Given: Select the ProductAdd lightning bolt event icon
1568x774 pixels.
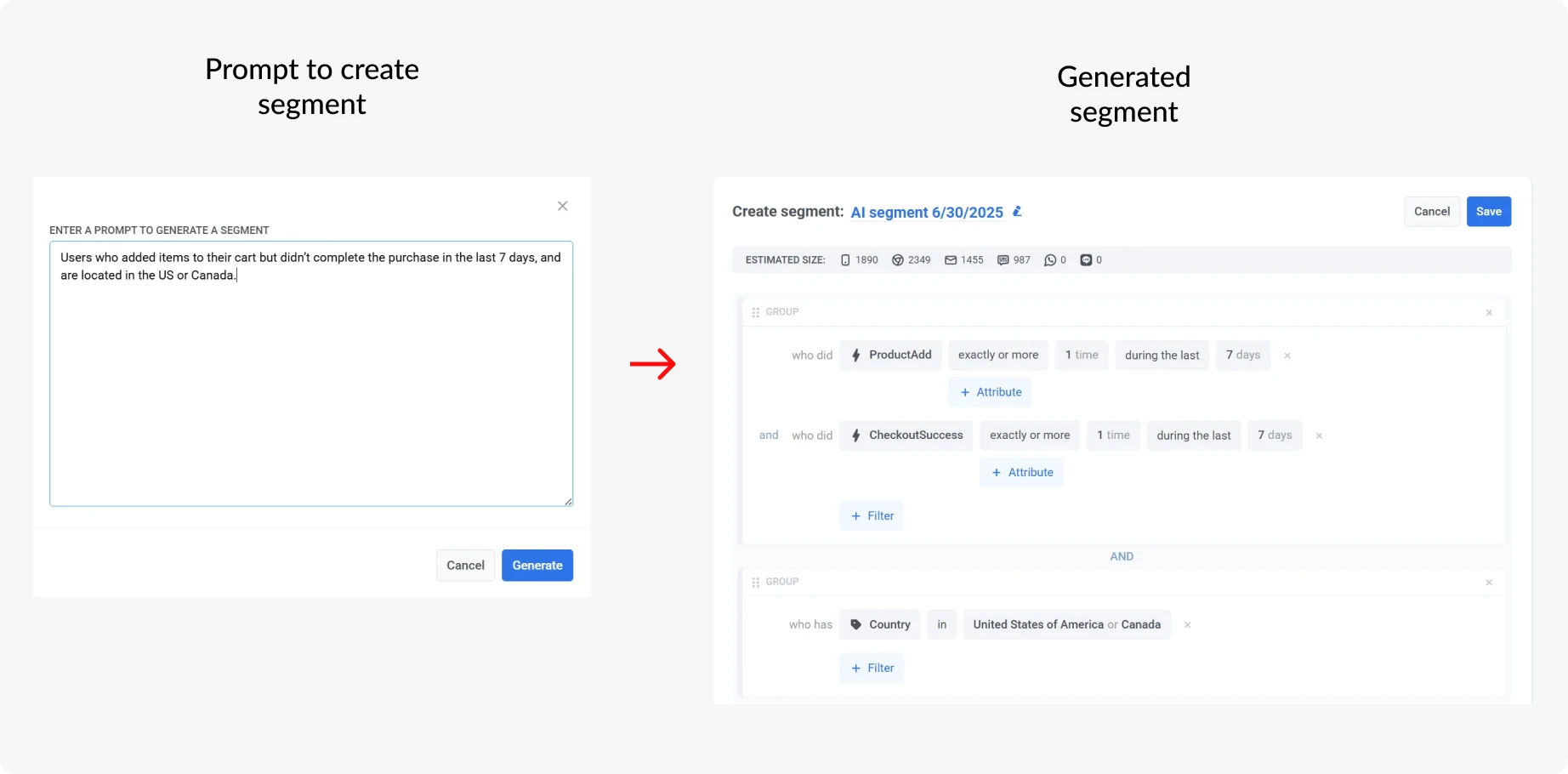Looking at the screenshot, I should [855, 355].
